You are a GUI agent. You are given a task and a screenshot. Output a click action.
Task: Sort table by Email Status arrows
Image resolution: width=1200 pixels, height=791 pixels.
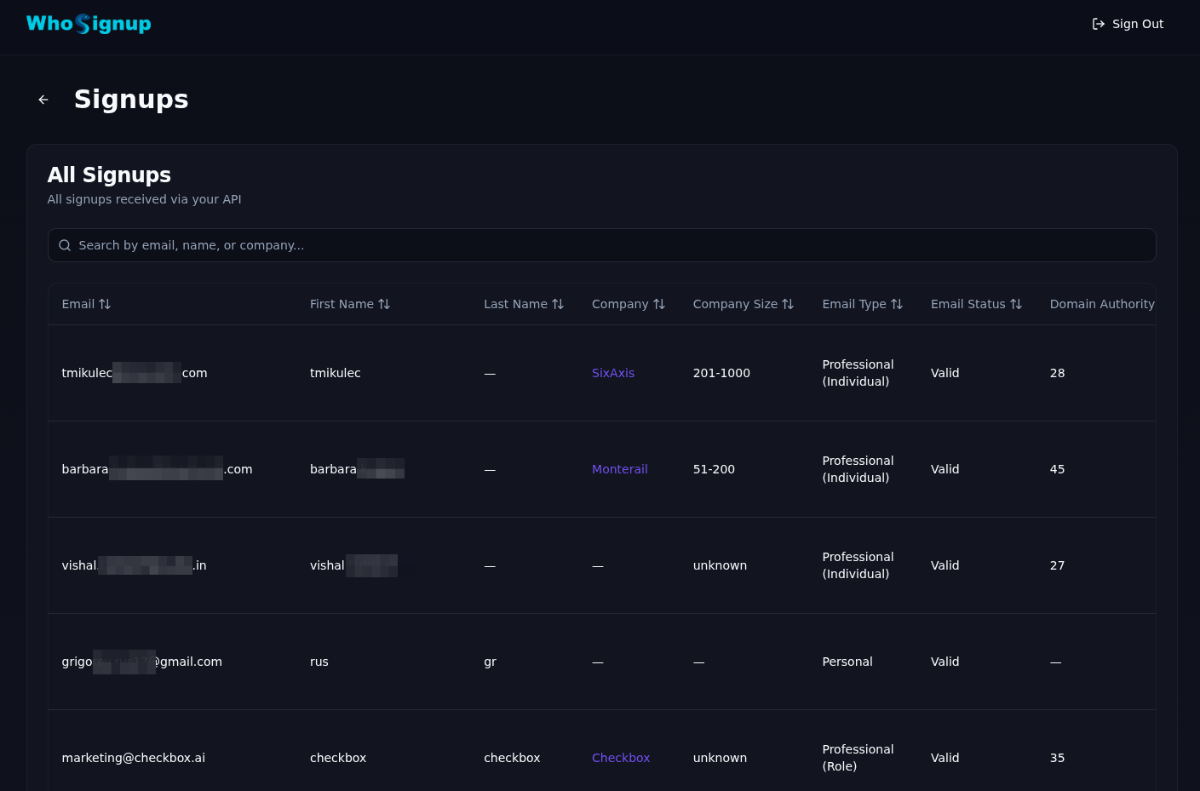click(1016, 304)
